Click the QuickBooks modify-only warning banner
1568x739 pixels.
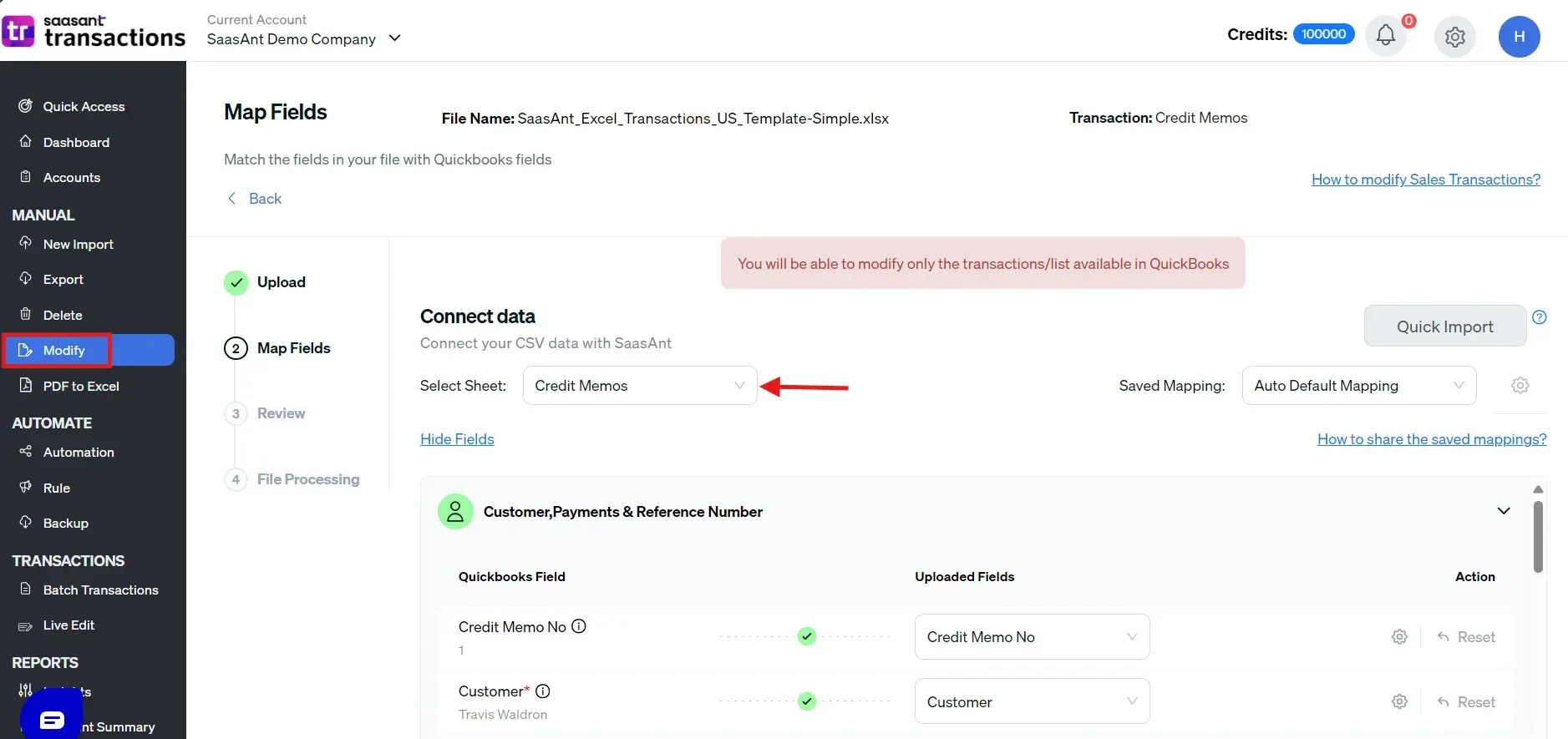(983, 264)
